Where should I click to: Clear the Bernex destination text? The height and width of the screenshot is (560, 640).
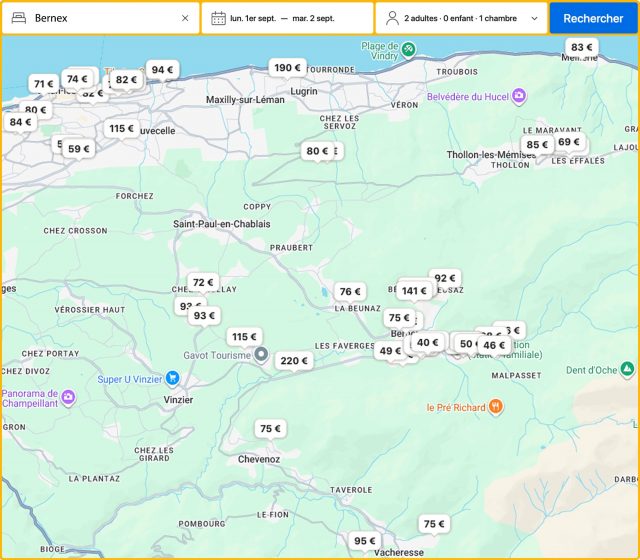coord(185,18)
